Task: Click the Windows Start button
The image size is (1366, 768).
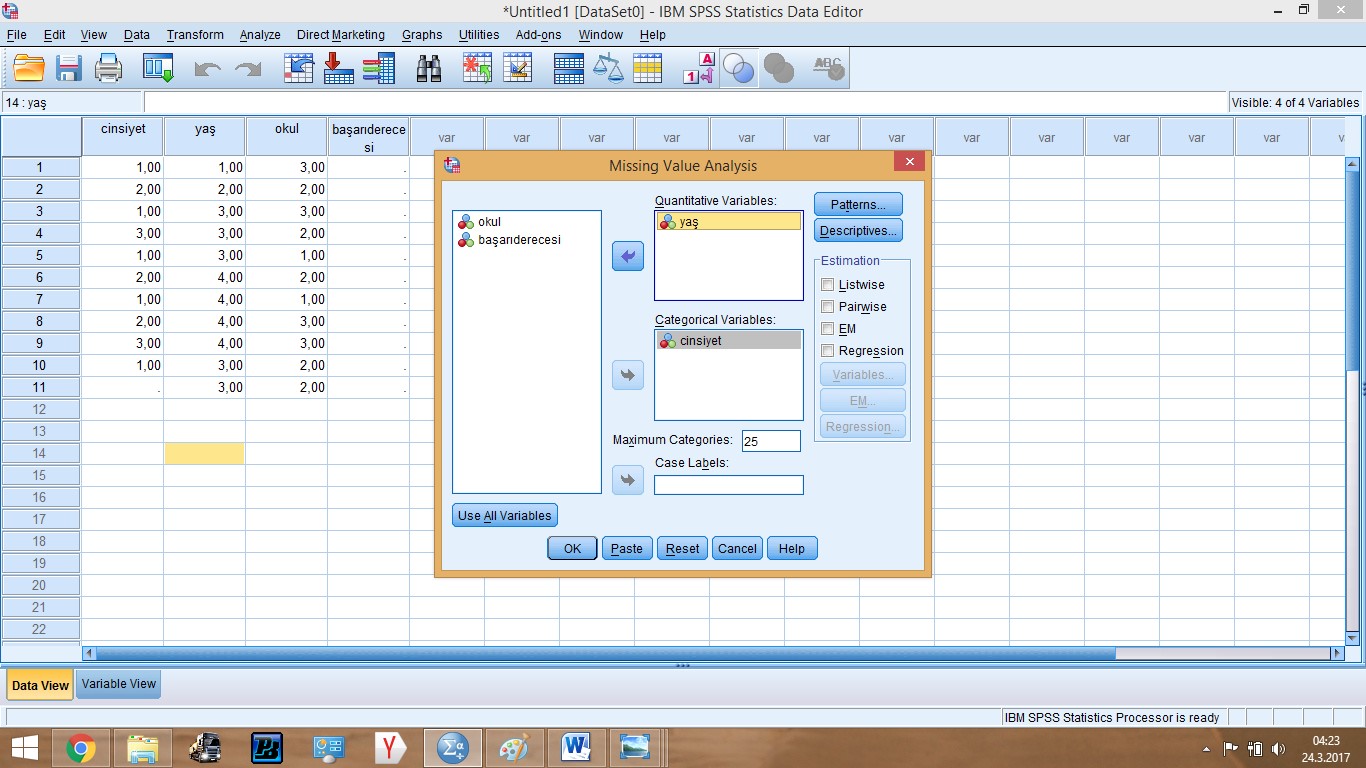Action: pyautogui.click(x=24, y=748)
